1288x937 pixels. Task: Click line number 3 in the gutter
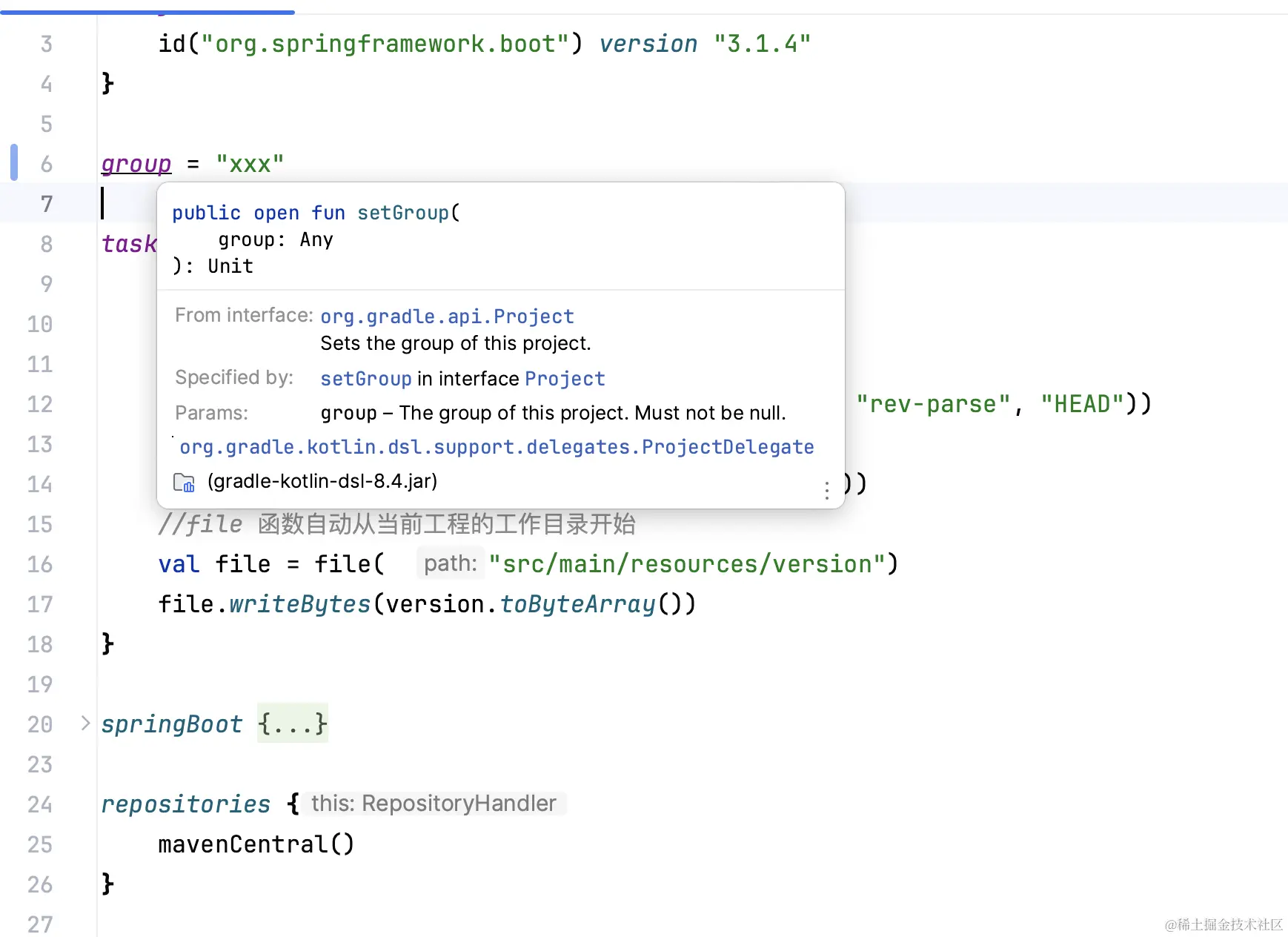pos(46,44)
